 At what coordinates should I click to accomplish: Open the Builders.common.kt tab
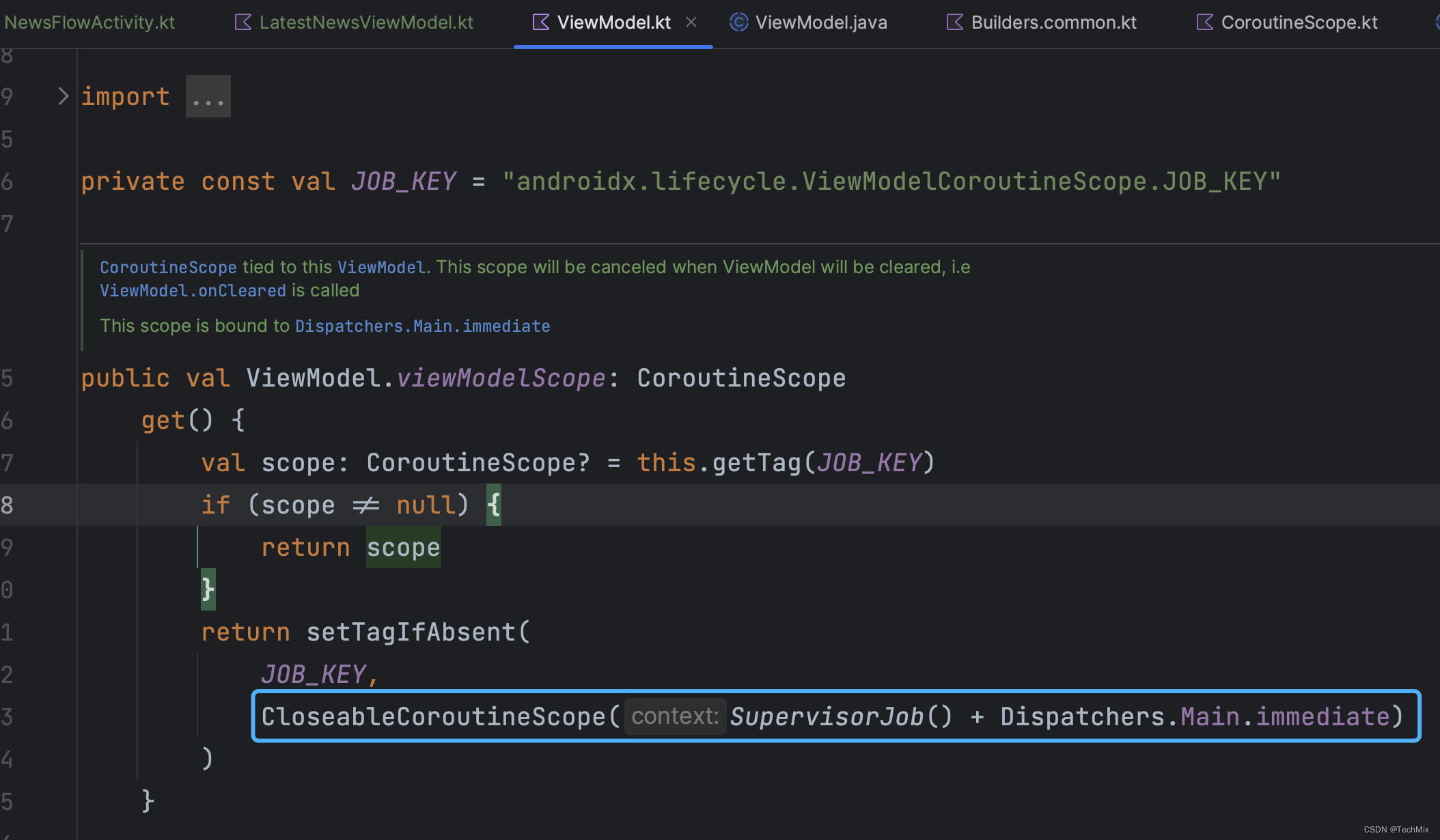(1053, 23)
